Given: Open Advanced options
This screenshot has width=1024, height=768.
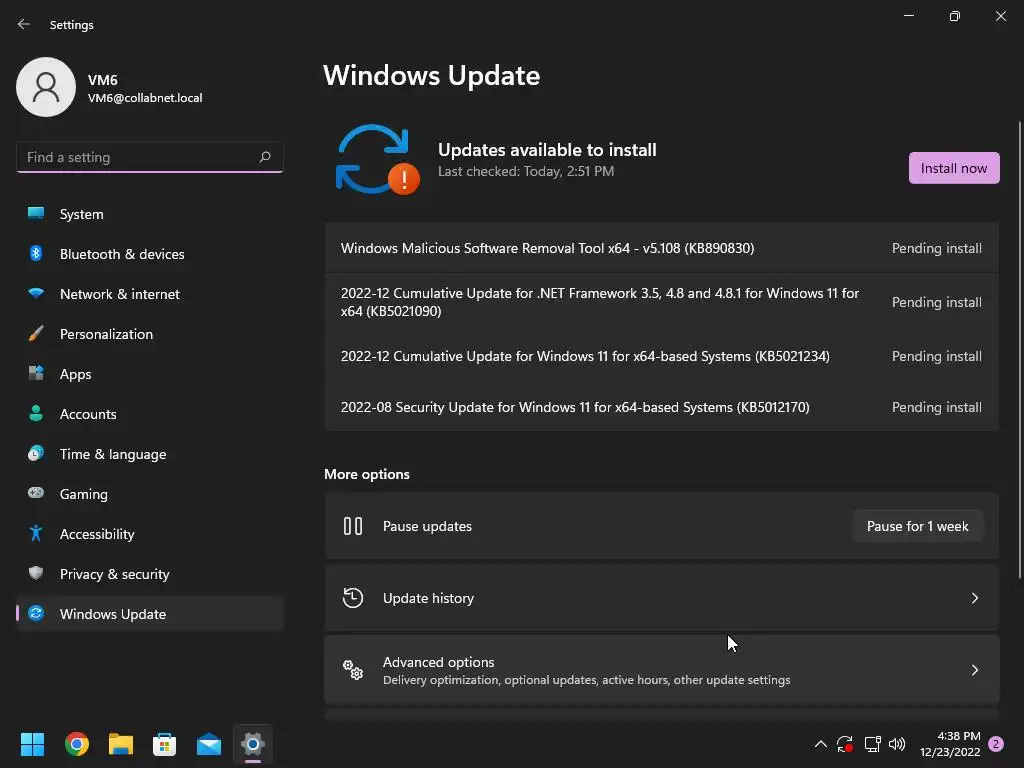Looking at the screenshot, I should point(662,670).
